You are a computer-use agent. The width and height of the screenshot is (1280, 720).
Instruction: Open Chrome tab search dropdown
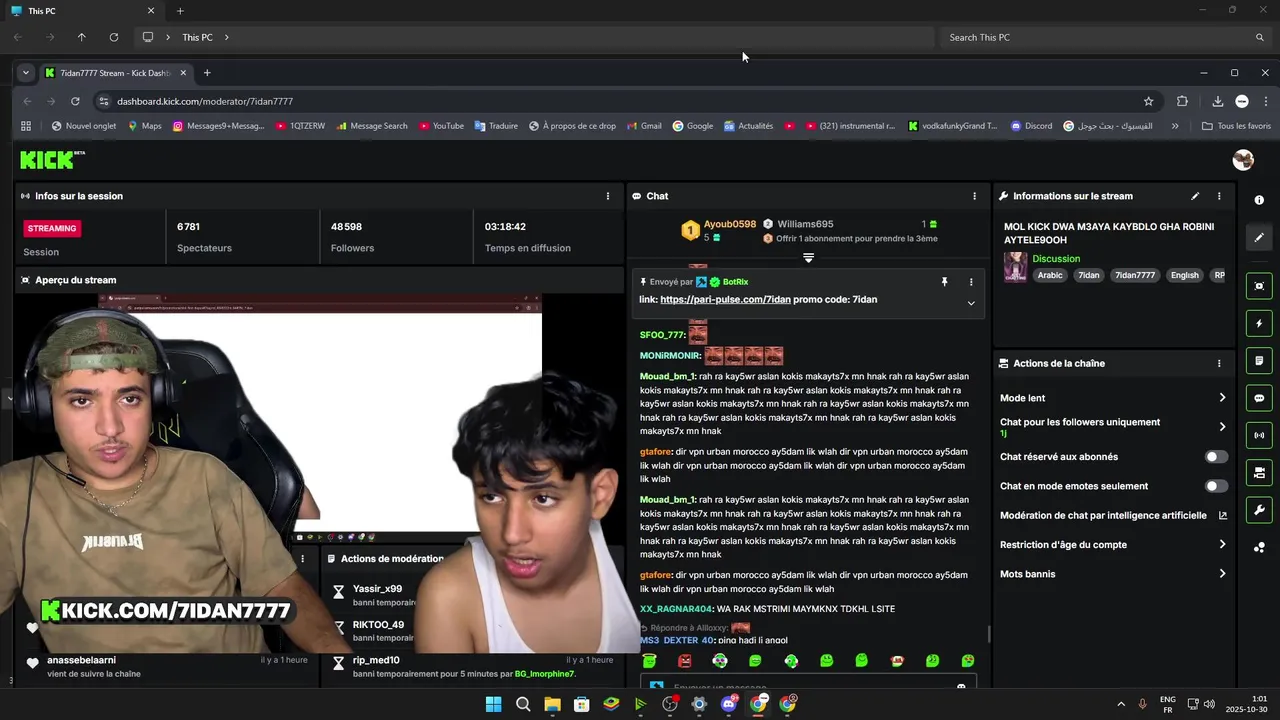(x=25, y=73)
